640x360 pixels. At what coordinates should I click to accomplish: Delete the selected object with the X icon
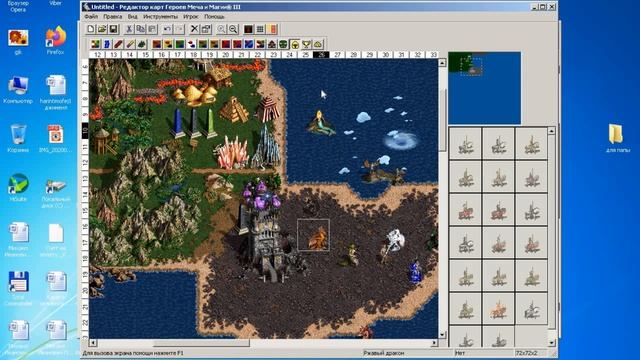(194, 29)
